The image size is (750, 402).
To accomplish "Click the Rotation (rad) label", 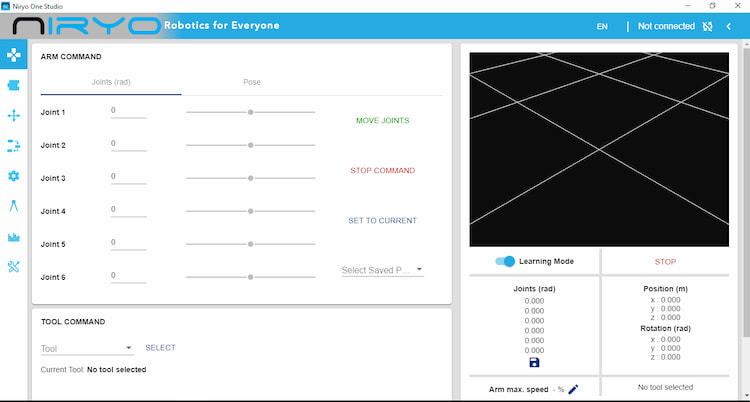I will (665, 329).
